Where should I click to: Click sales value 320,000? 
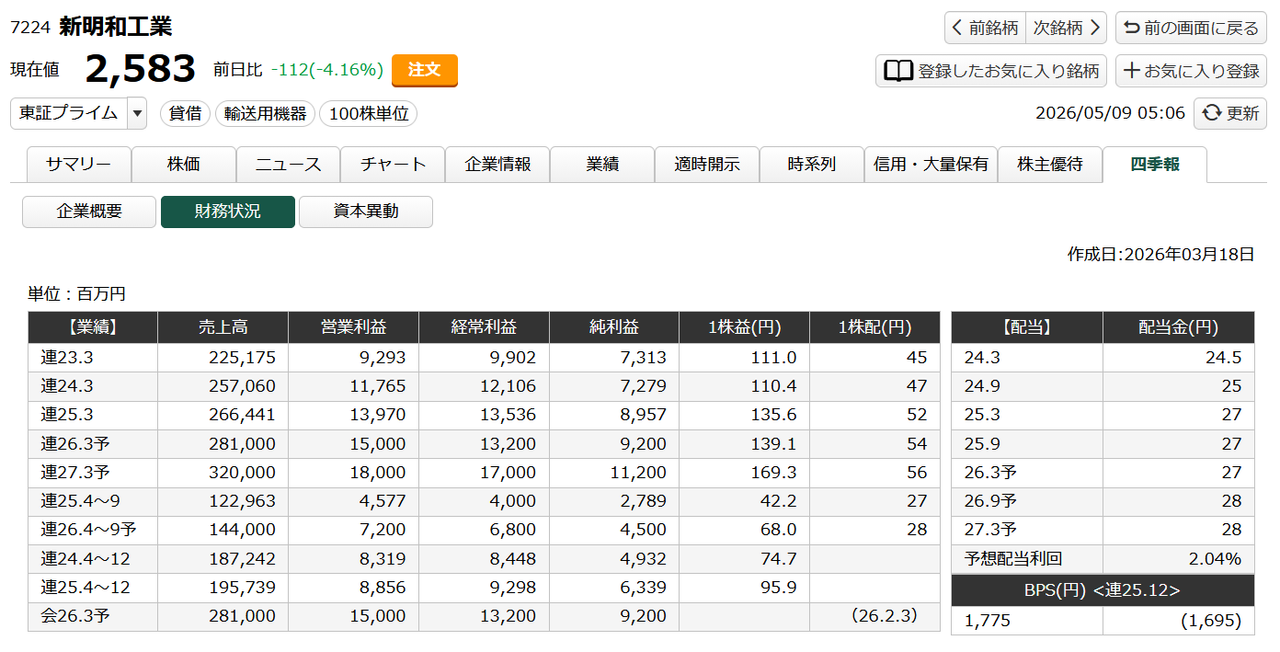click(242, 472)
